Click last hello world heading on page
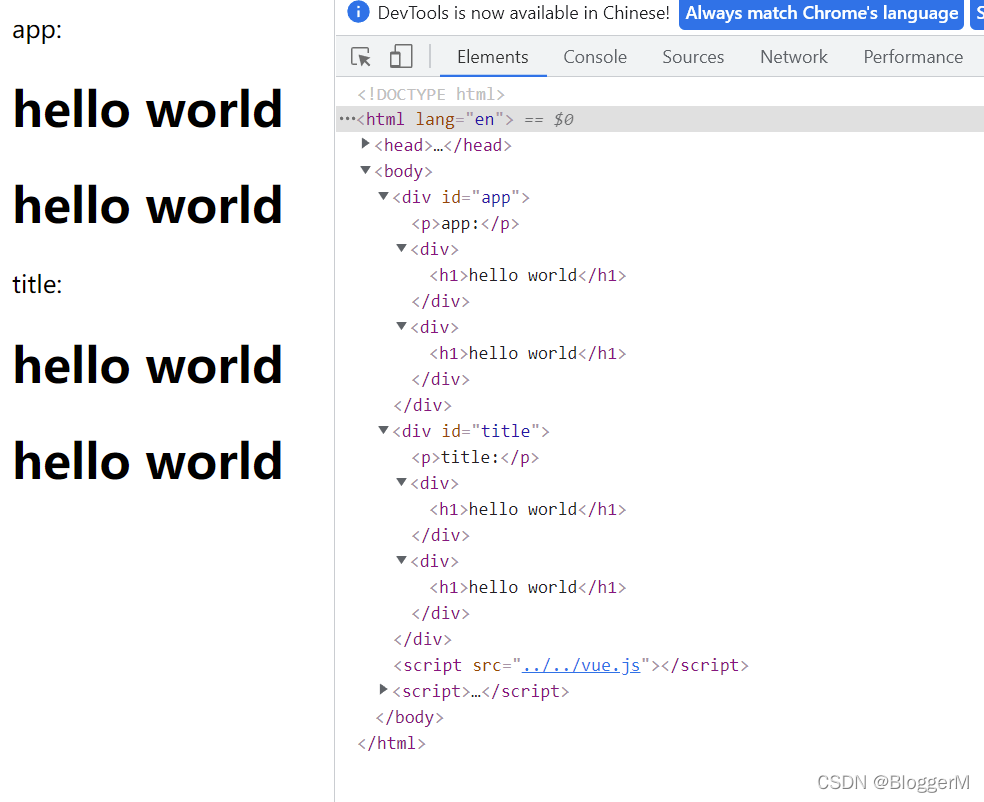984x802 pixels. point(148,461)
